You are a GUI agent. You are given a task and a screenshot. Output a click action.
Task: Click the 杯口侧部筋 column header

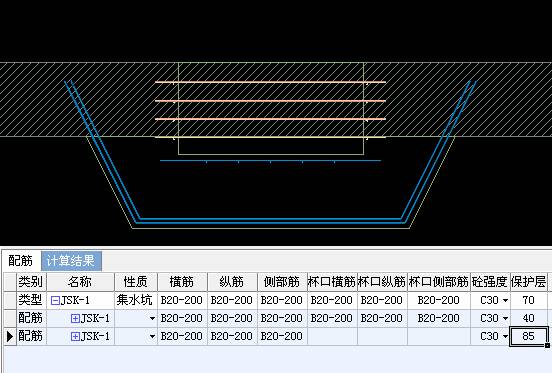439,282
